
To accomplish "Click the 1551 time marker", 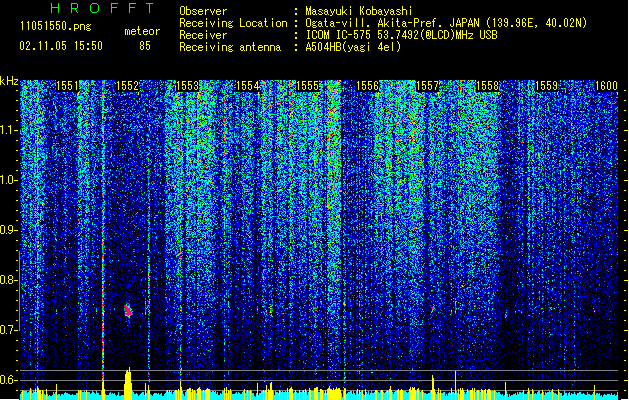I will 67,86.
